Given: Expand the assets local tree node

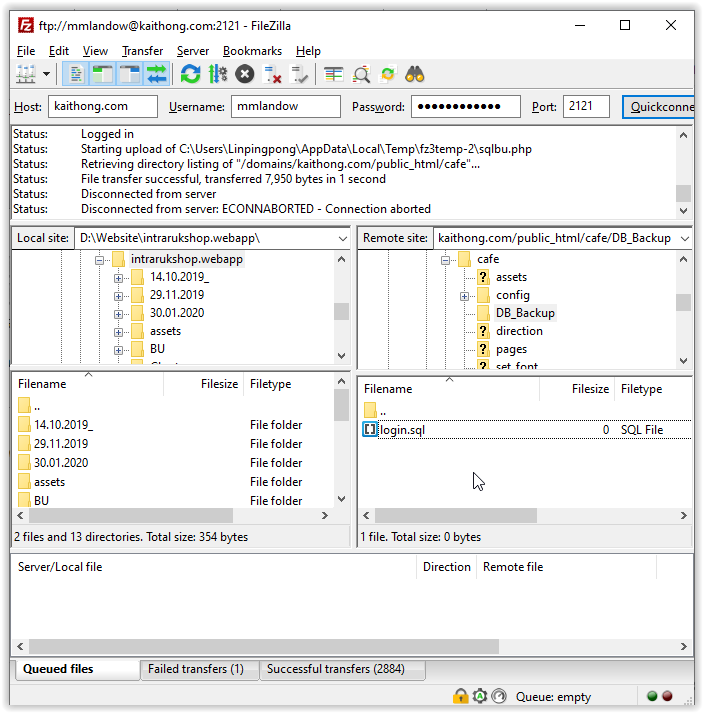Looking at the screenshot, I should pyautogui.click(x=118, y=332).
